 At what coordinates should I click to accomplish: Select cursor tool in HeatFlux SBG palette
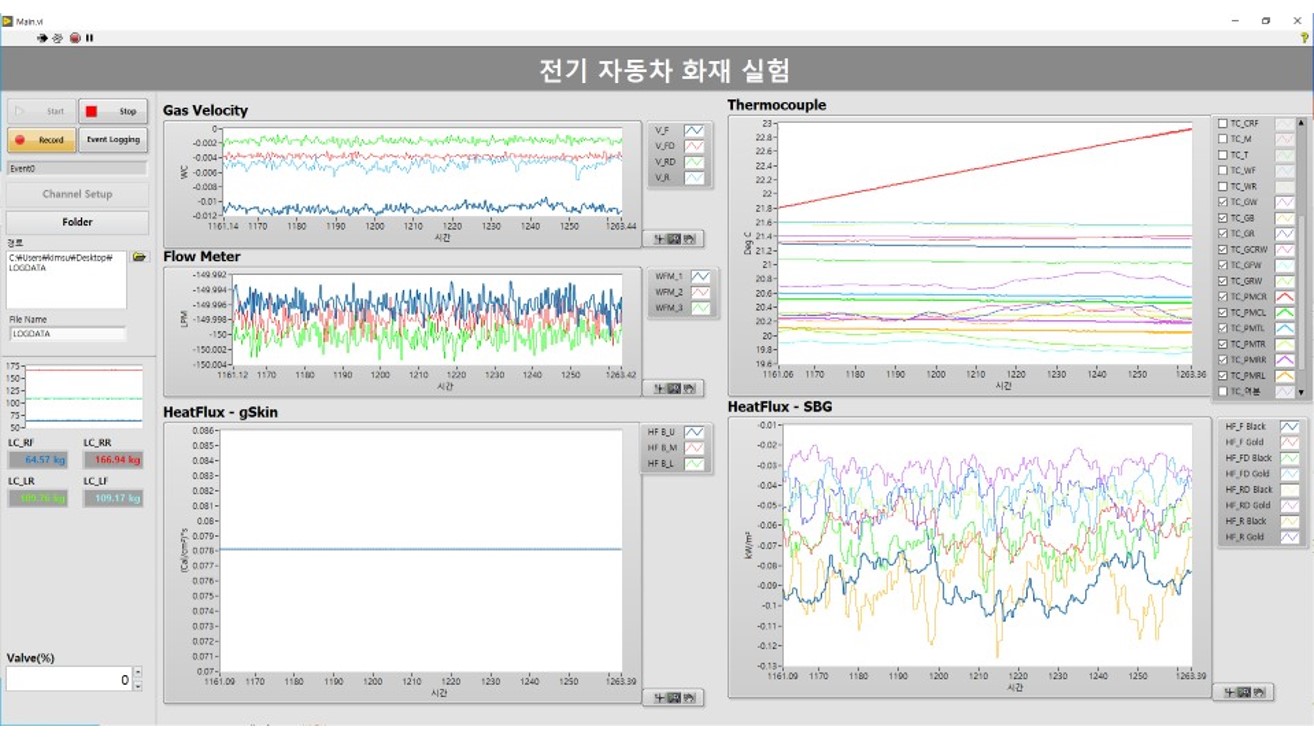tap(1230, 692)
